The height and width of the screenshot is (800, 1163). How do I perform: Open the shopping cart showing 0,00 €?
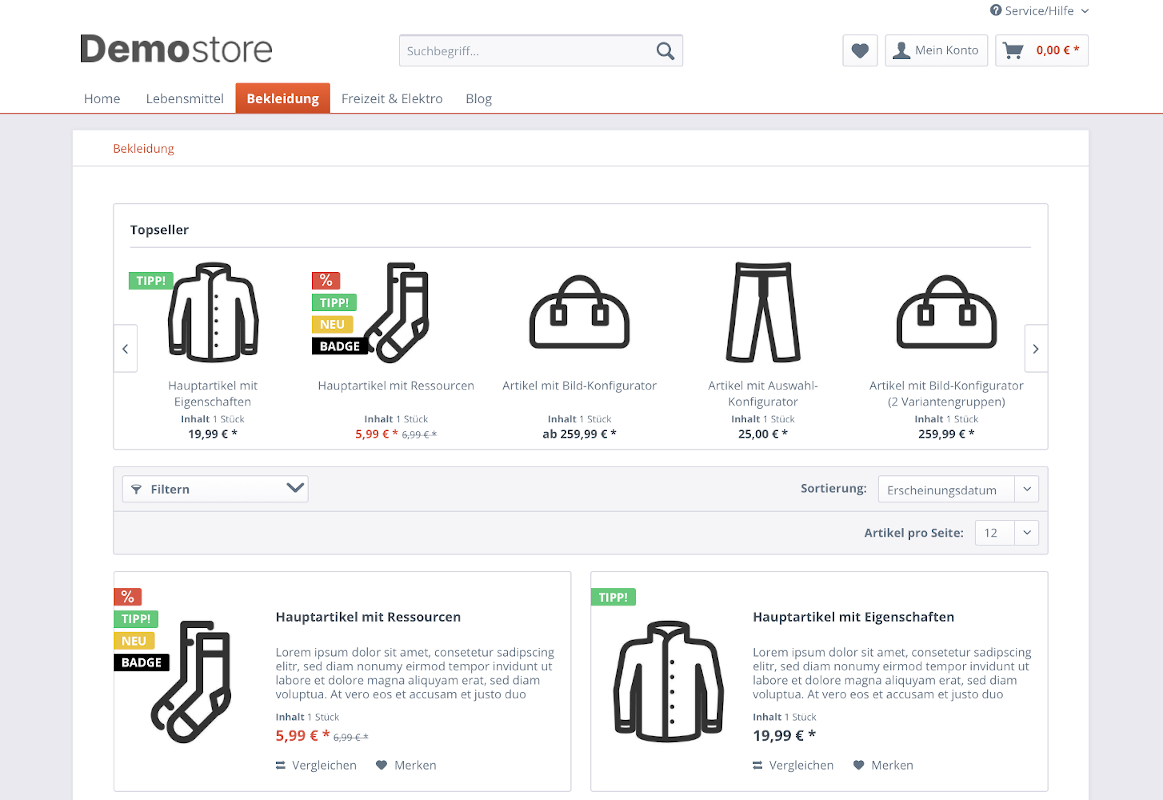point(1041,51)
